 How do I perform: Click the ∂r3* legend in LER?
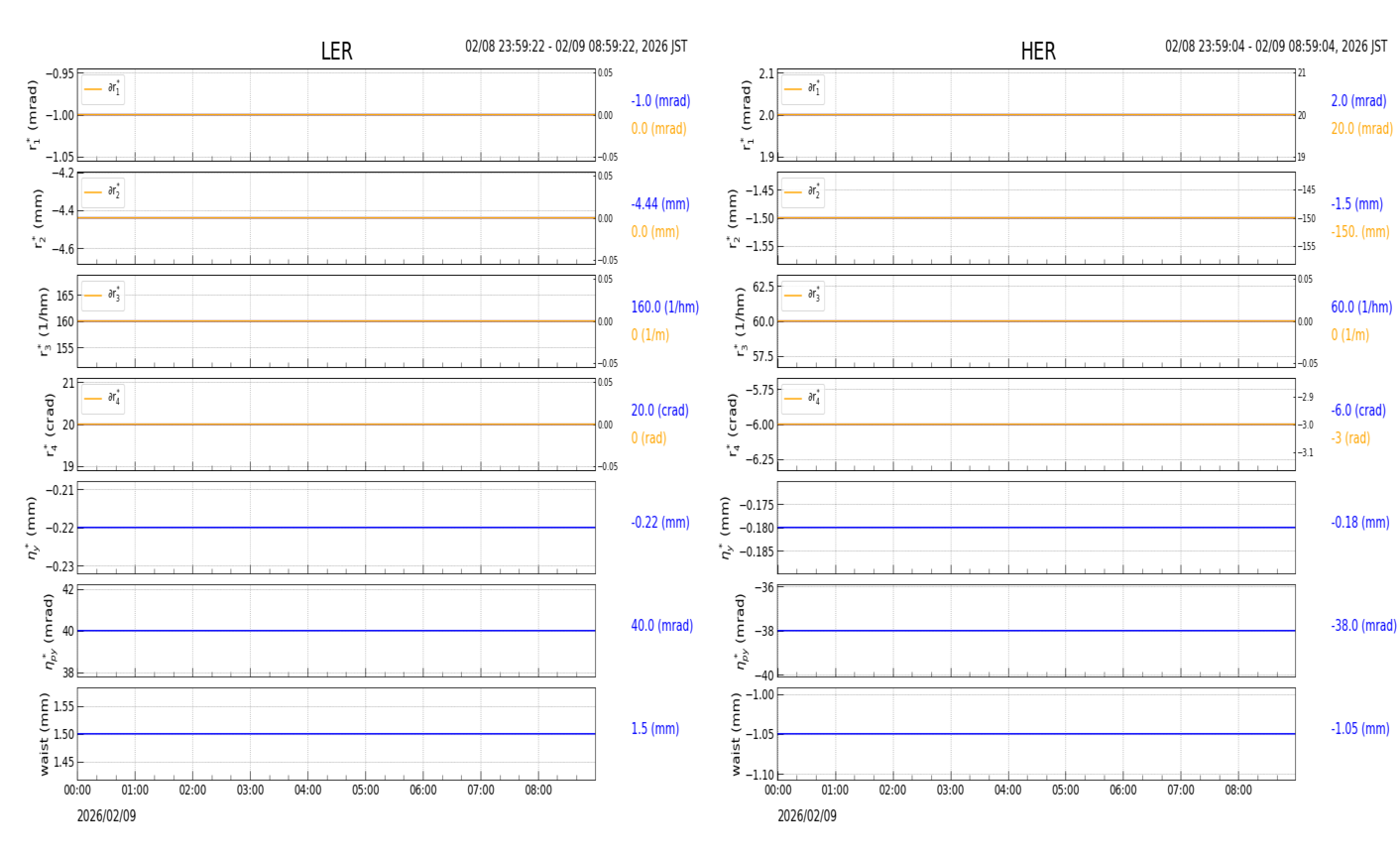tap(103, 296)
